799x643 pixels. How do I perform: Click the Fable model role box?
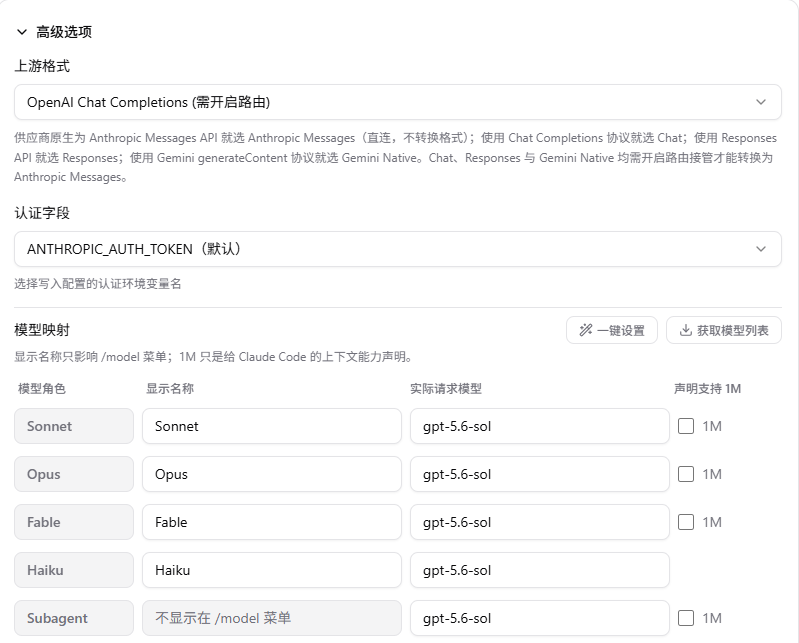[74, 522]
